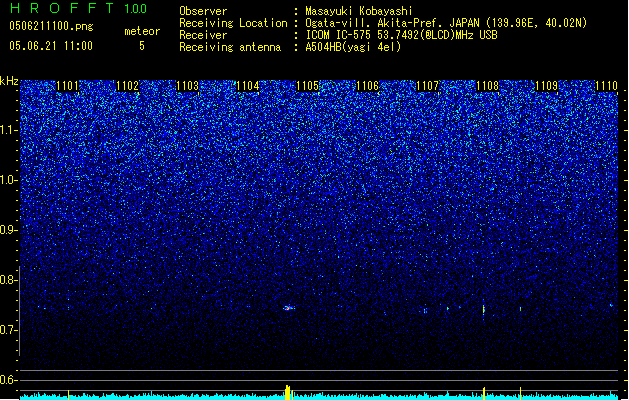Click time marker 1104
Screen dimensions: 629x400
pos(248,86)
